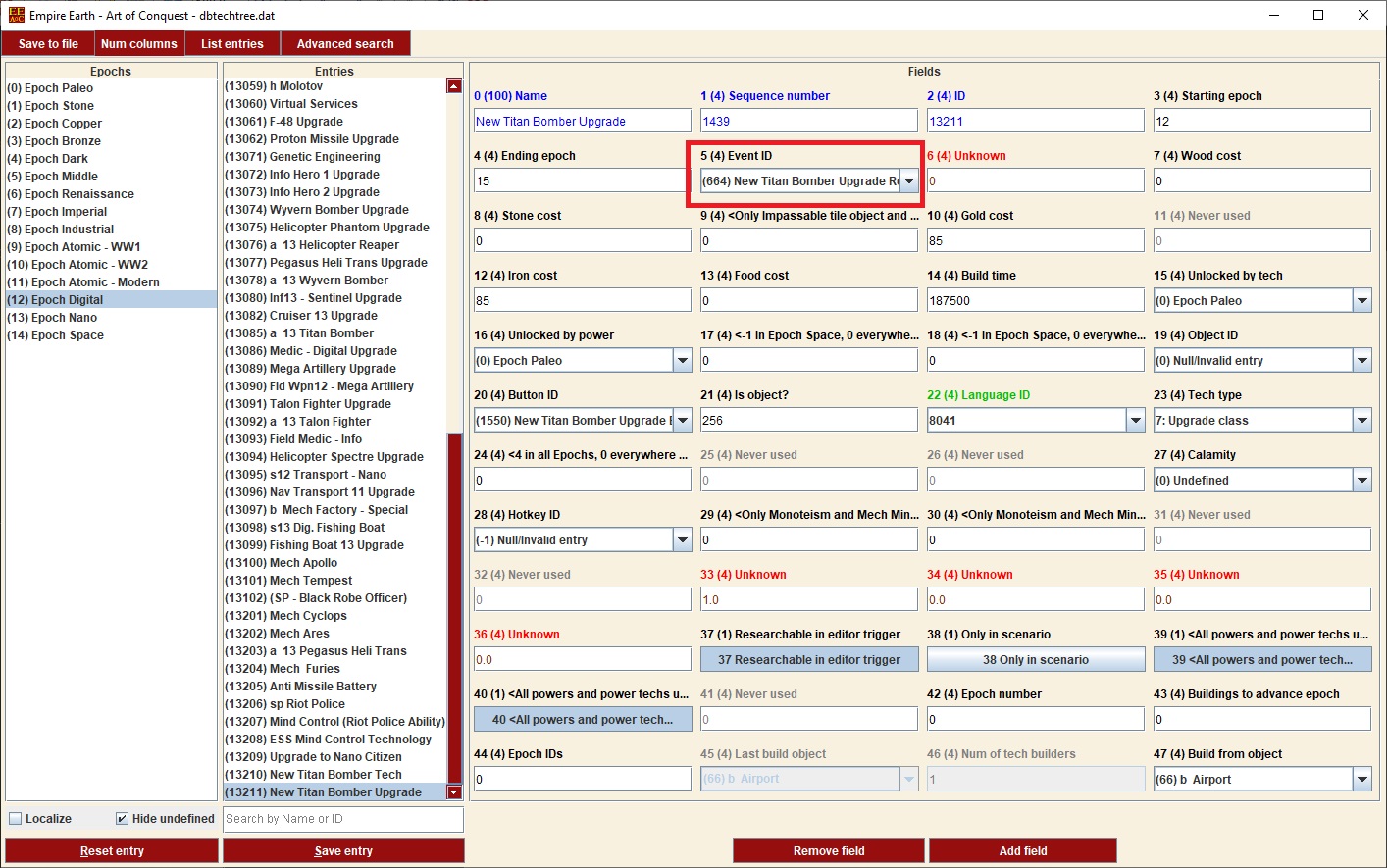Select (9) Epoch Atomic - WW1
Image resolution: width=1387 pixels, height=868 pixels.
pyautogui.click(x=111, y=247)
